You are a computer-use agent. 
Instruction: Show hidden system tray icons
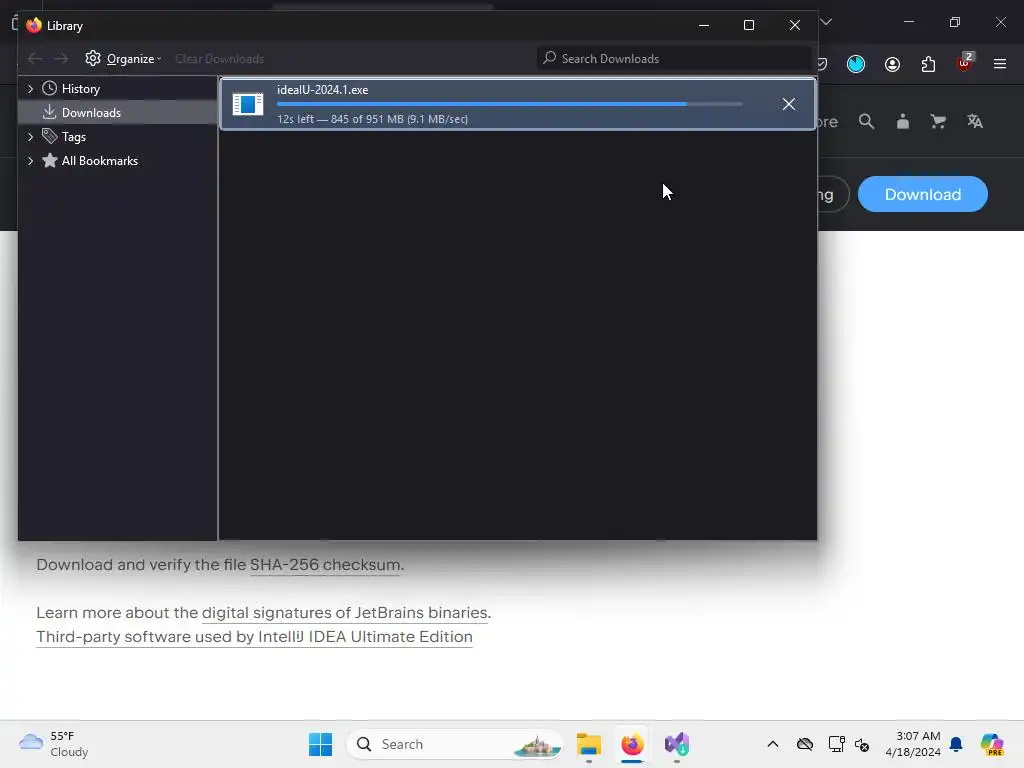coord(773,744)
